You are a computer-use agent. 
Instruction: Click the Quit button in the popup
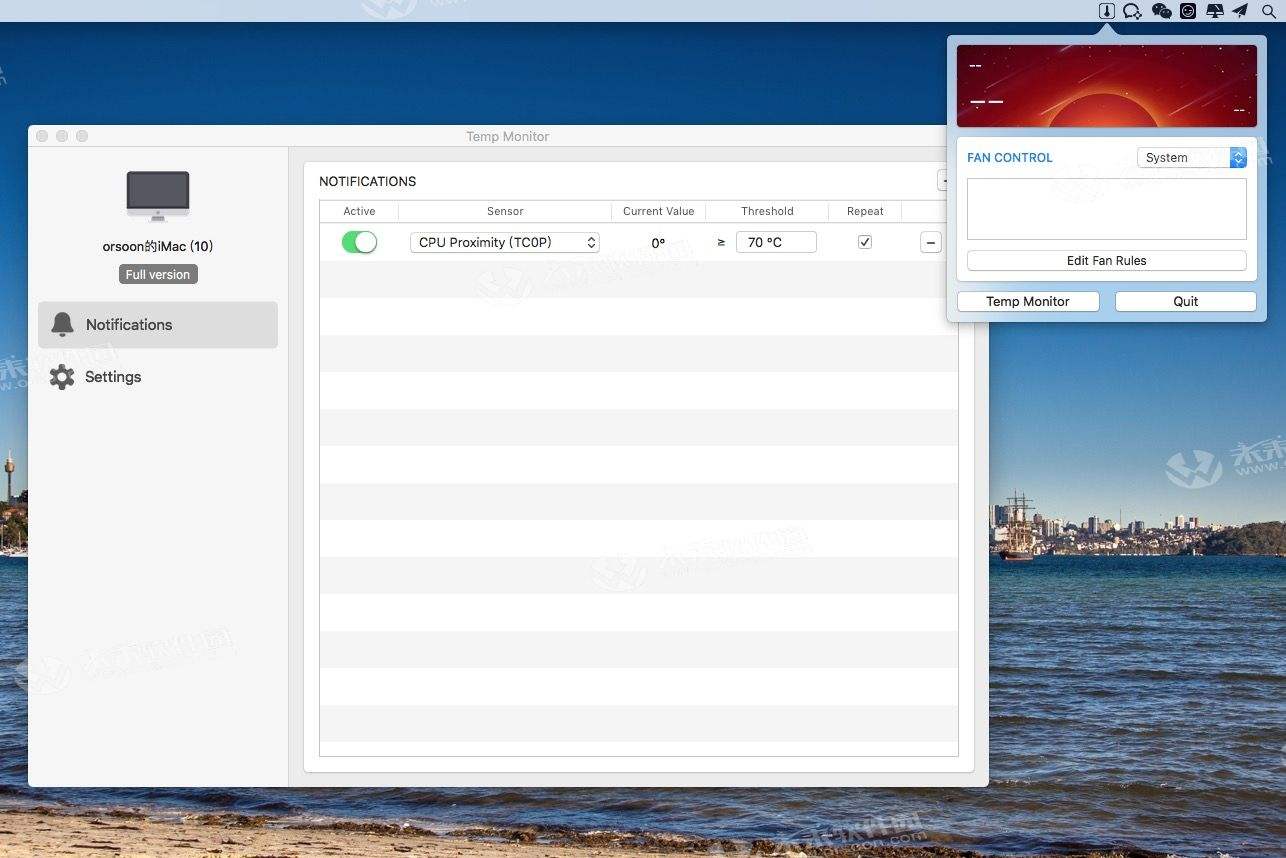tap(1186, 301)
